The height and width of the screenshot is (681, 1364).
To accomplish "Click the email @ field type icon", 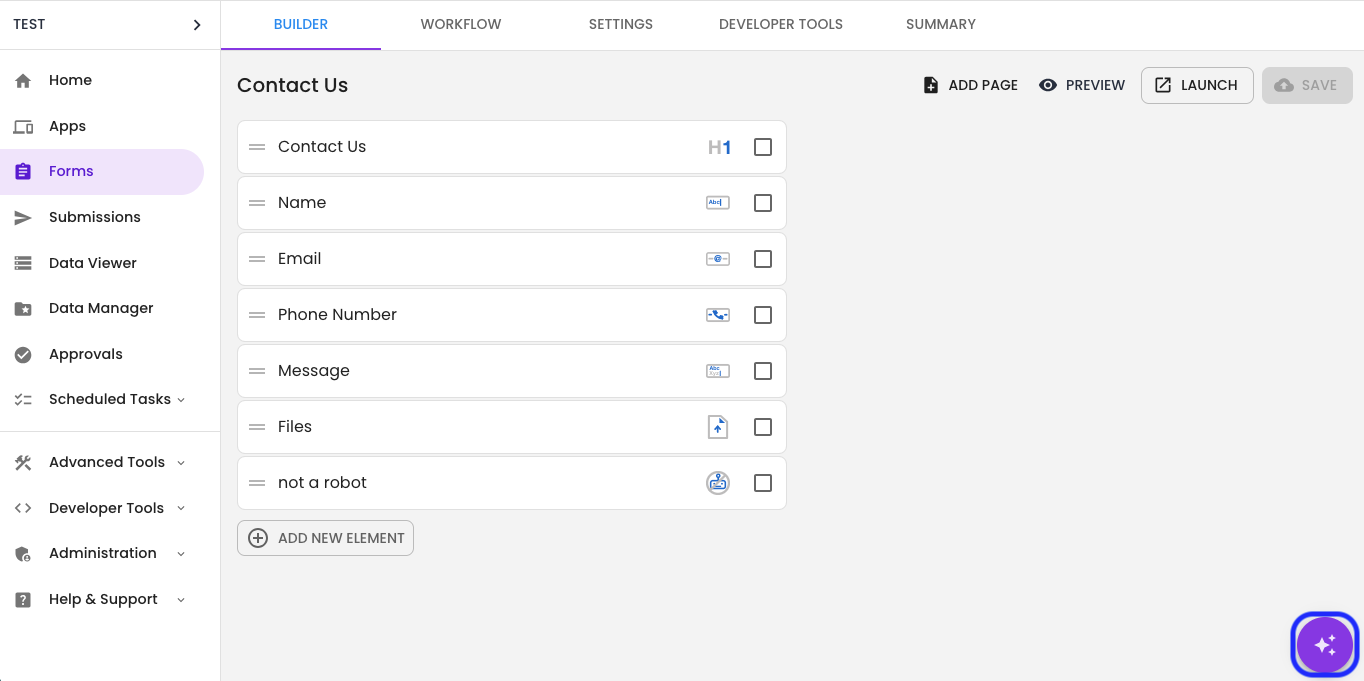I will pos(718,259).
